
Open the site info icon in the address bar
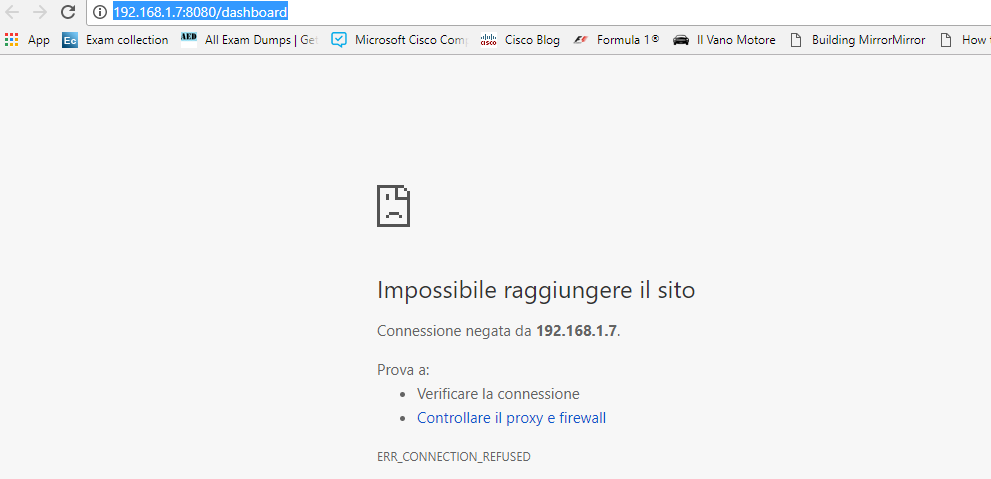100,12
